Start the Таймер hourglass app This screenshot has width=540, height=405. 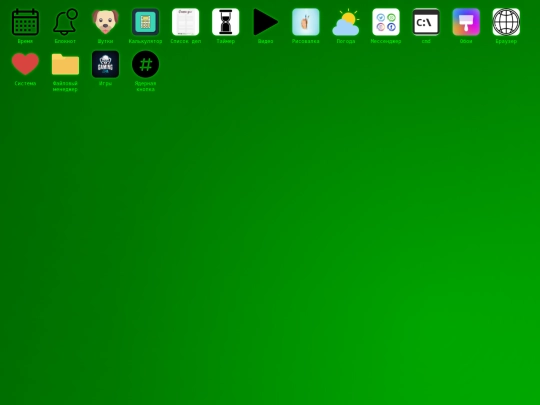pyautogui.click(x=226, y=22)
